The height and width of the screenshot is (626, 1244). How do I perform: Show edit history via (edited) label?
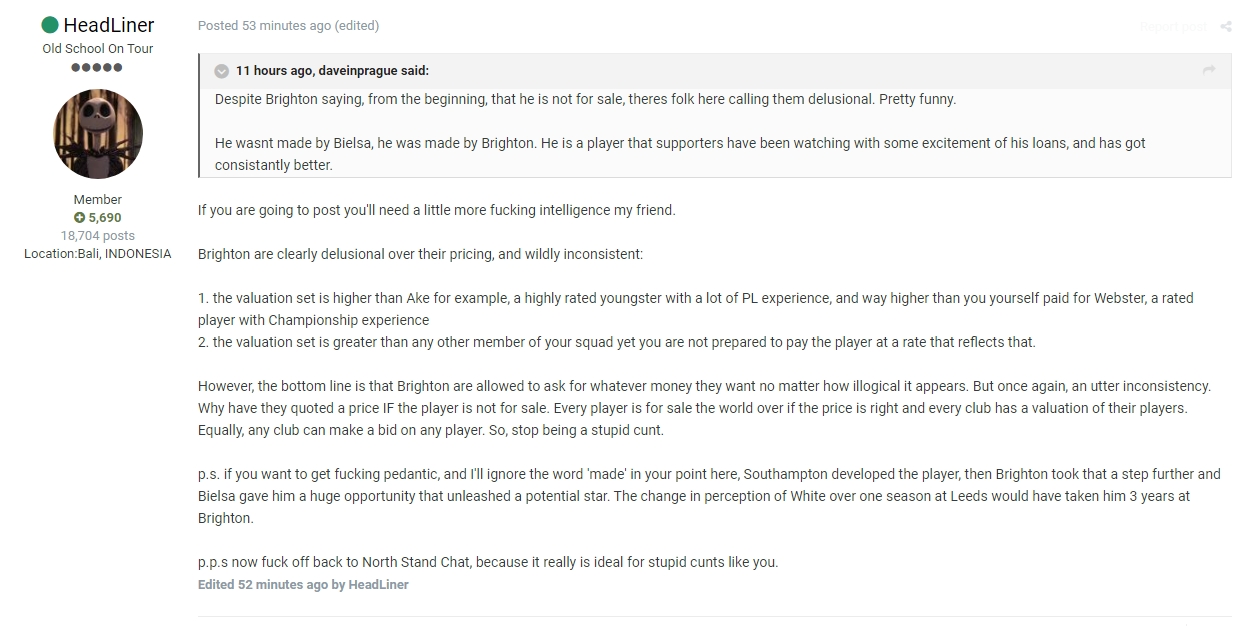[x=357, y=26]
